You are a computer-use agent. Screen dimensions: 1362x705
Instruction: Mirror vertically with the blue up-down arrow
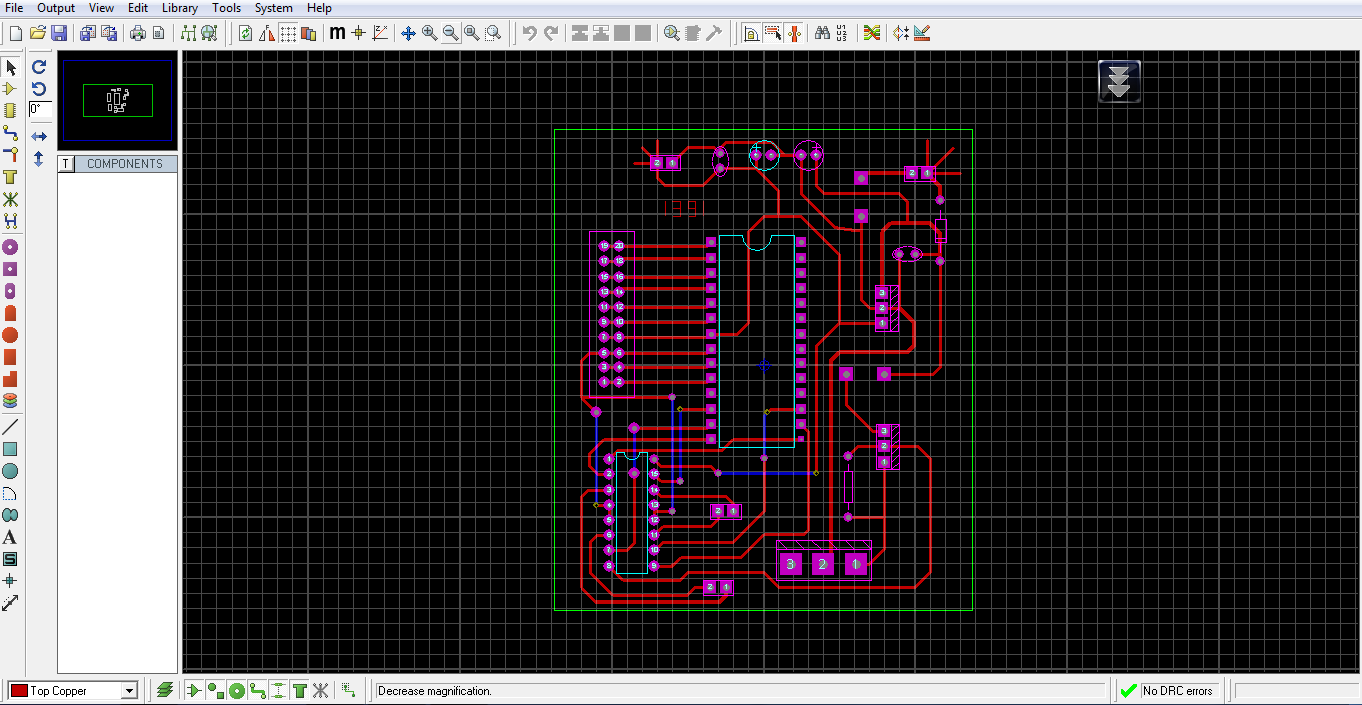(x=39, y=158)
